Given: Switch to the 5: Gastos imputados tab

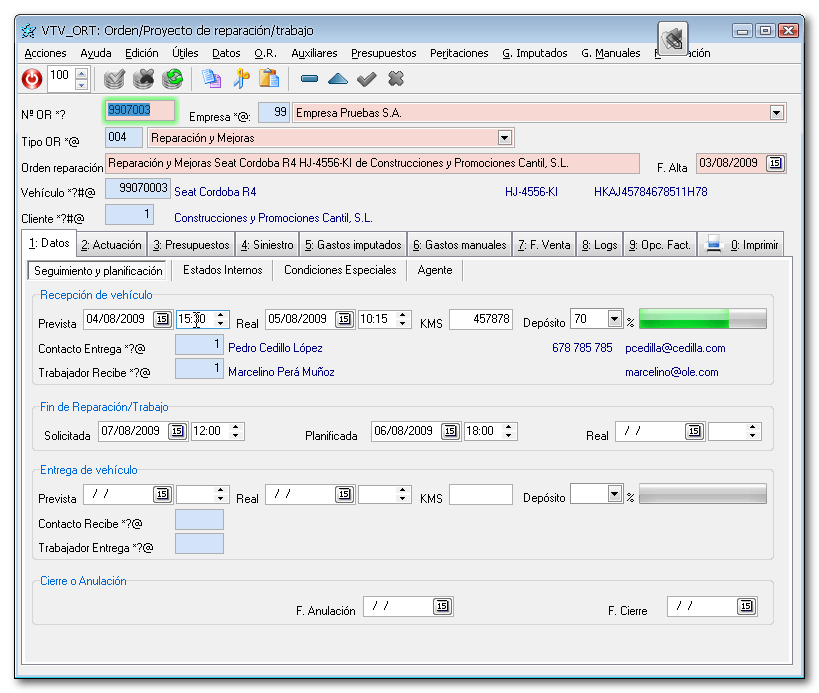Looking at the screenshot, I should pyautogui.click(x=353, y=245).
